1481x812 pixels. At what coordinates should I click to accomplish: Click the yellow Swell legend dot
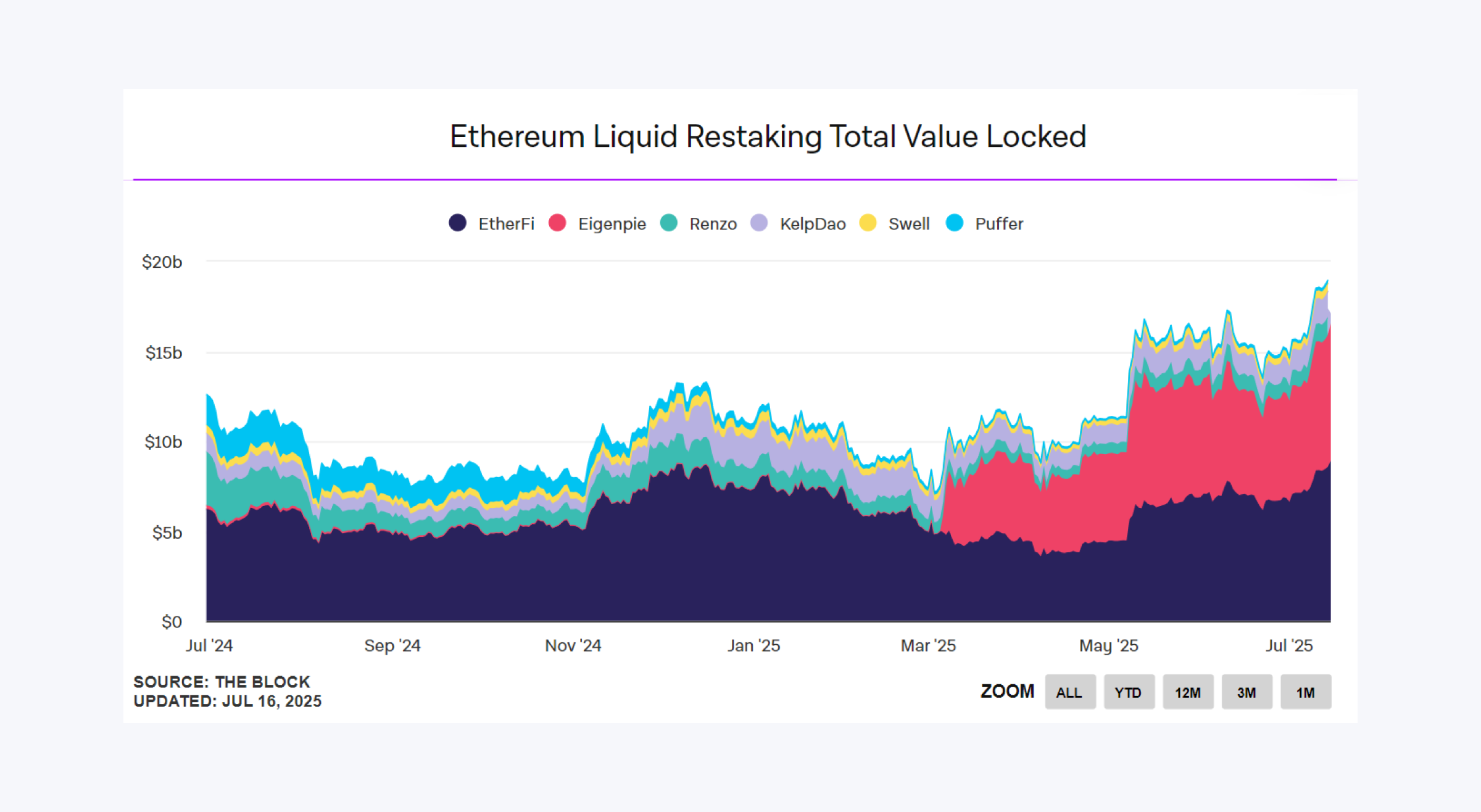pos(868,223)
